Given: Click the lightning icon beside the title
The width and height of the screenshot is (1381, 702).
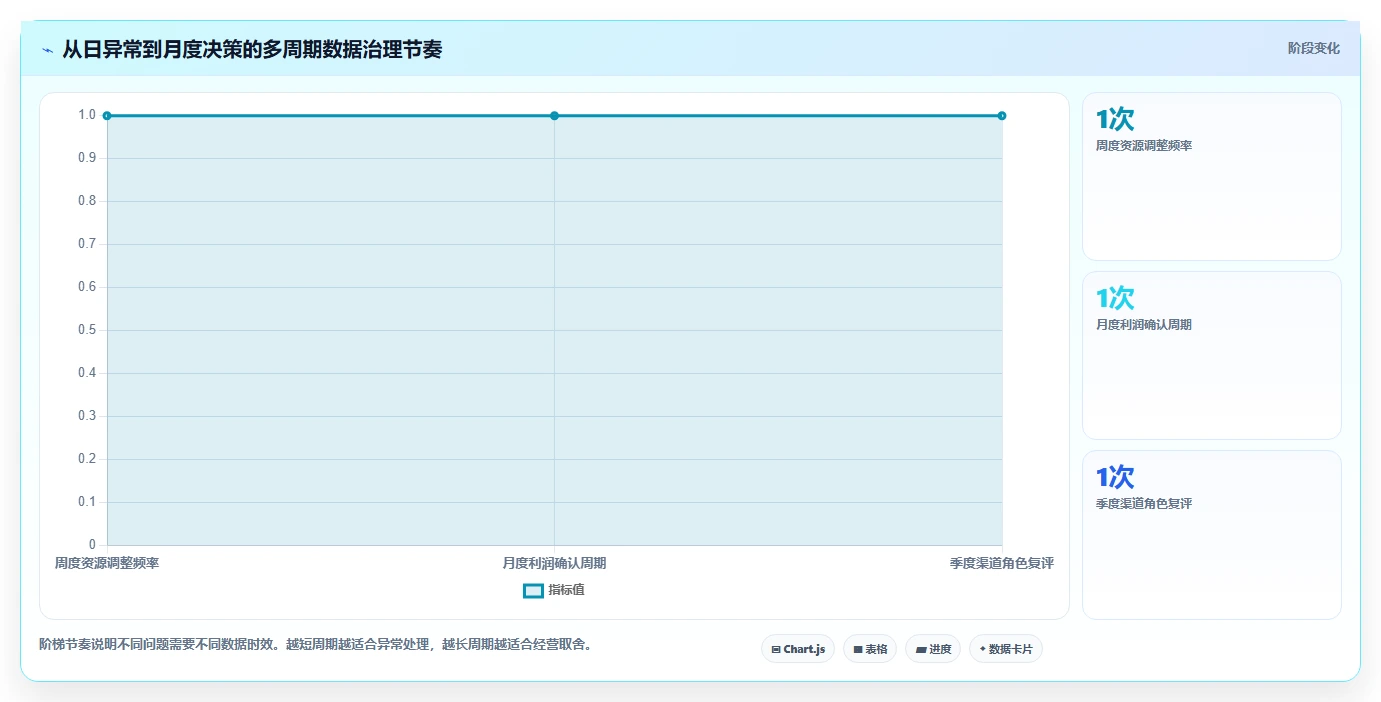Looking at the screenshot, I should 47,50.
